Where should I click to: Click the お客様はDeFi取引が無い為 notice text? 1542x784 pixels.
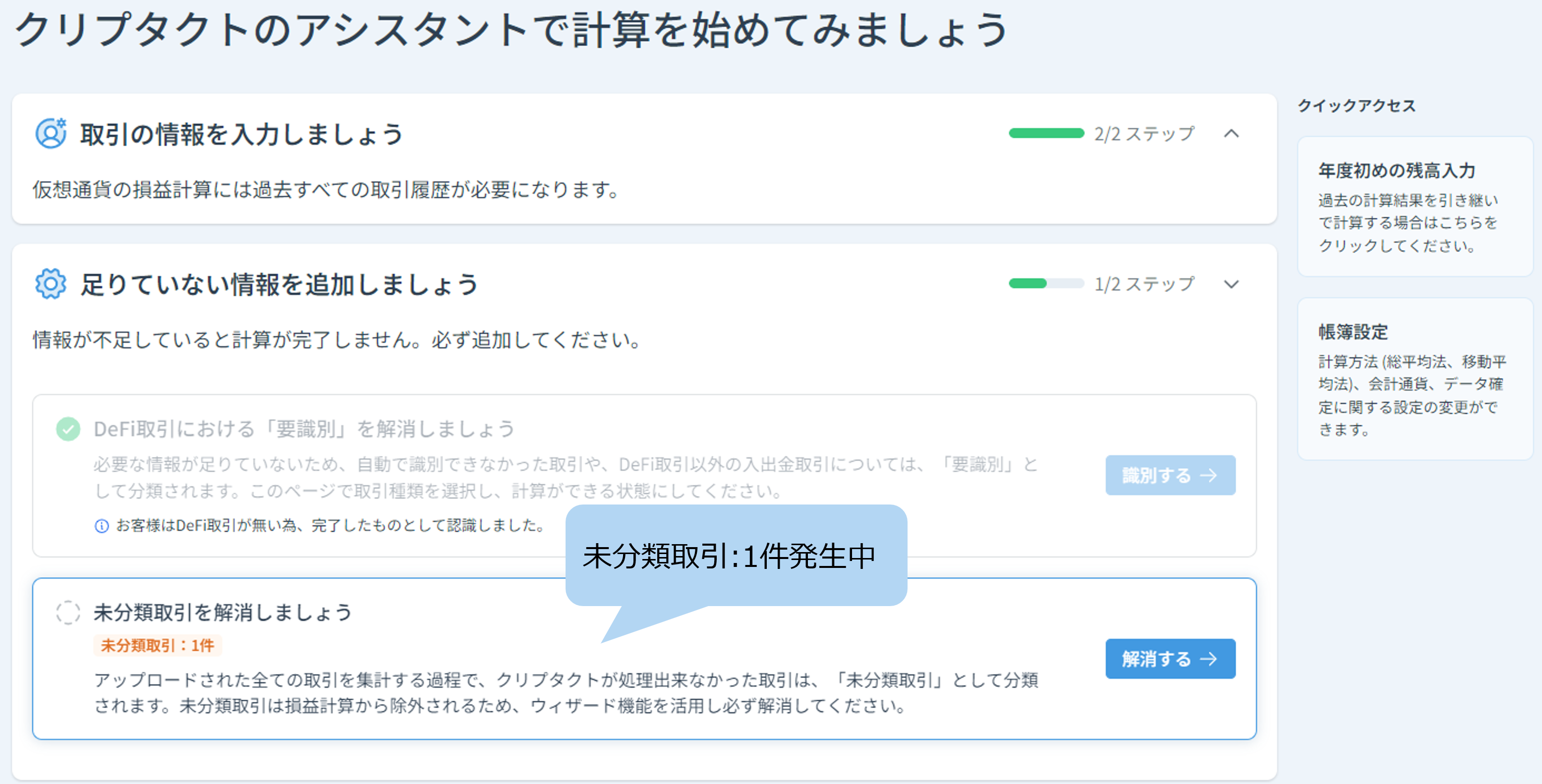pos(330,525)
